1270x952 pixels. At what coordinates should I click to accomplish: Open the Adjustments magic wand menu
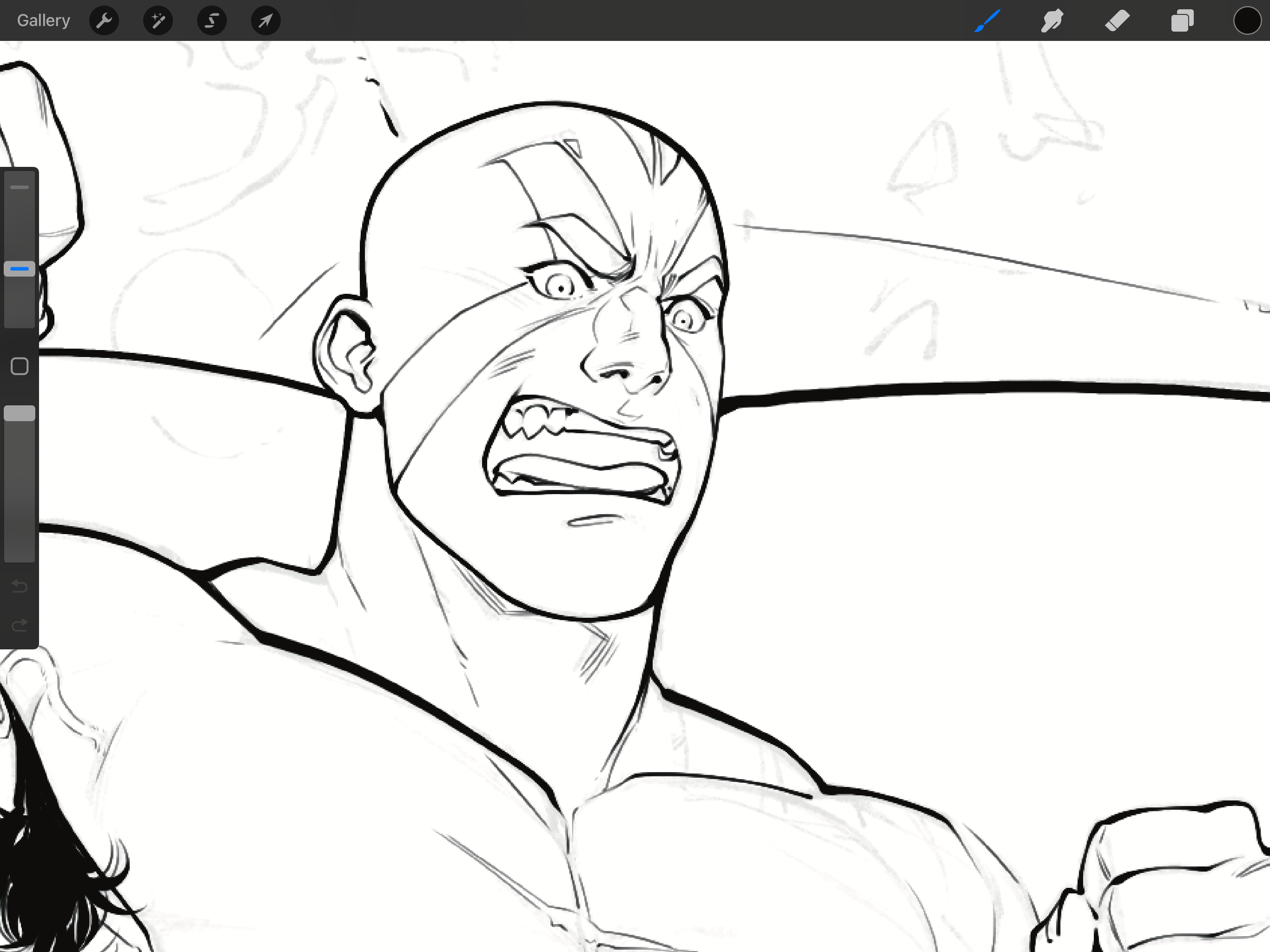pos(158,20)
